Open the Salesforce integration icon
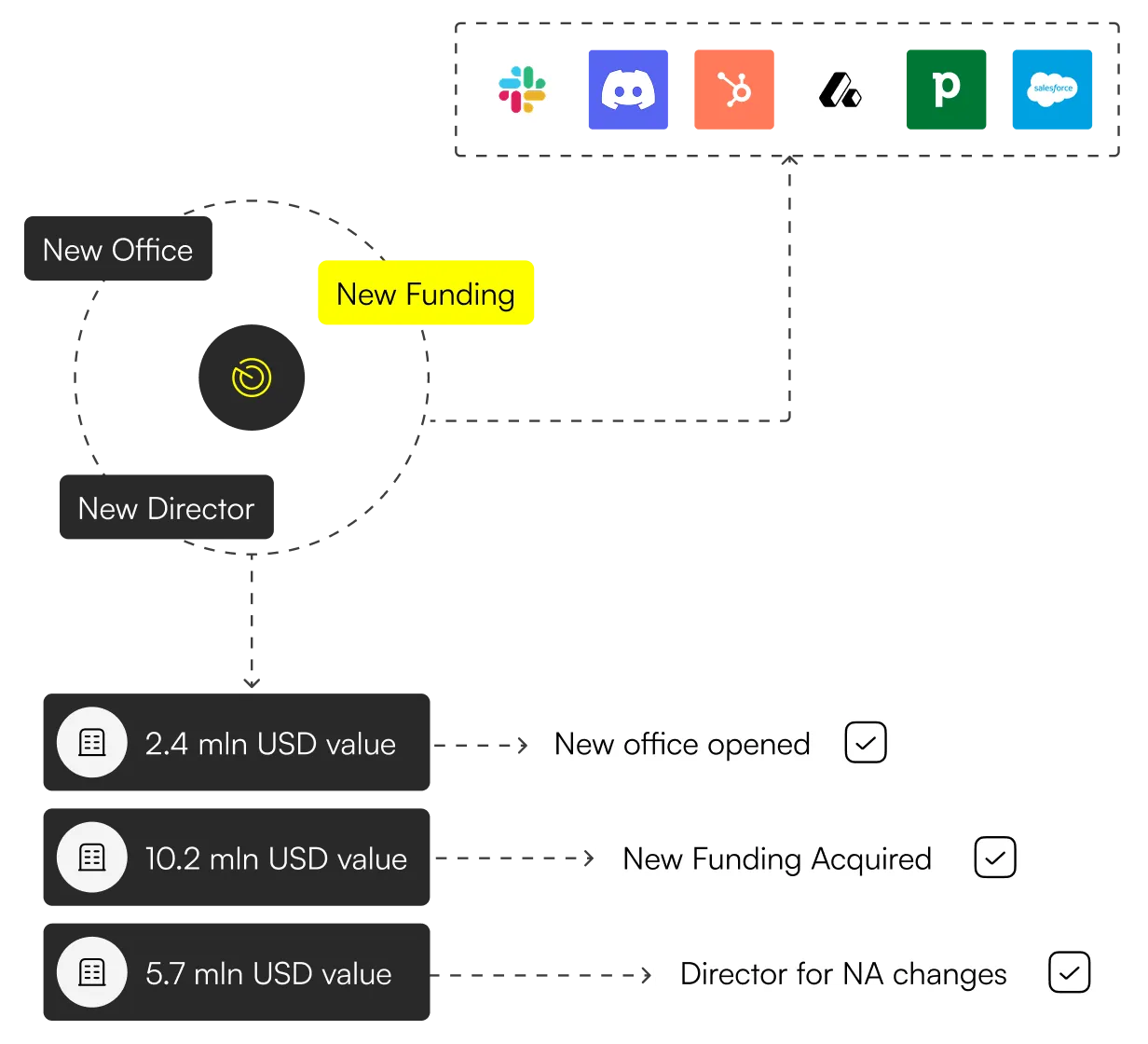1148x1044 pixels. tap(1052, 89)
